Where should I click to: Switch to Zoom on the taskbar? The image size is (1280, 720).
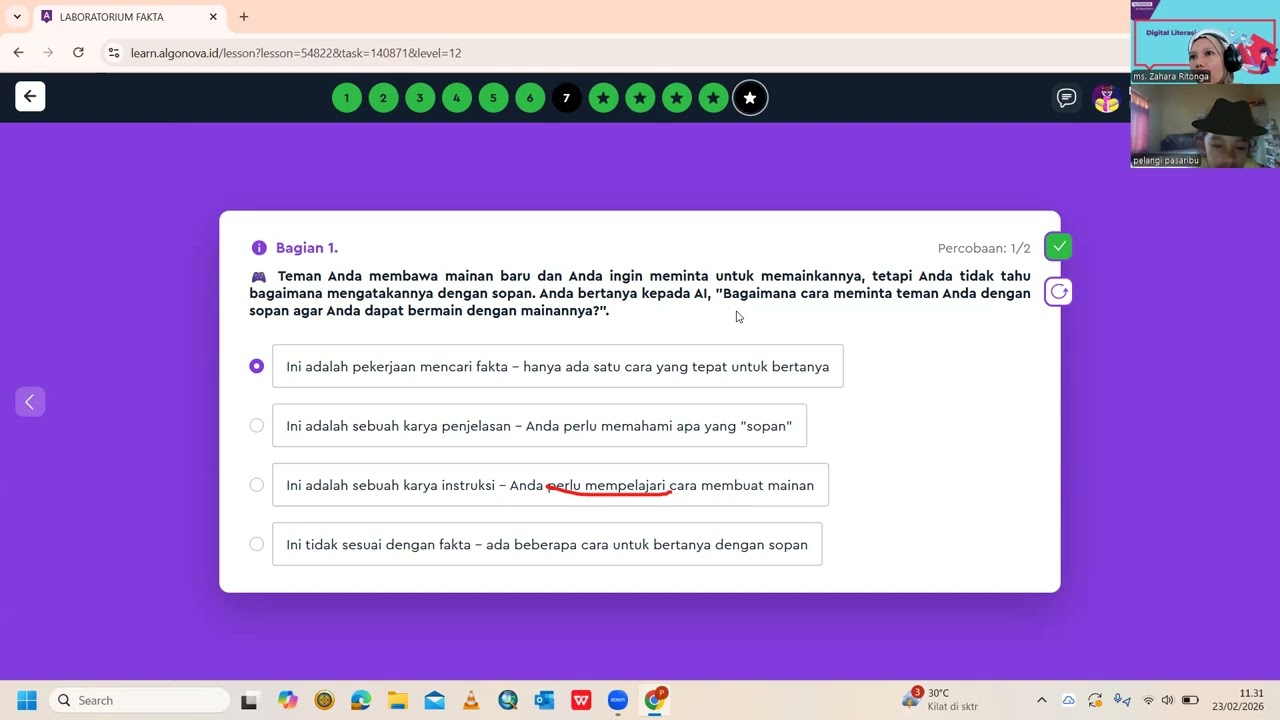coord(617,700)
